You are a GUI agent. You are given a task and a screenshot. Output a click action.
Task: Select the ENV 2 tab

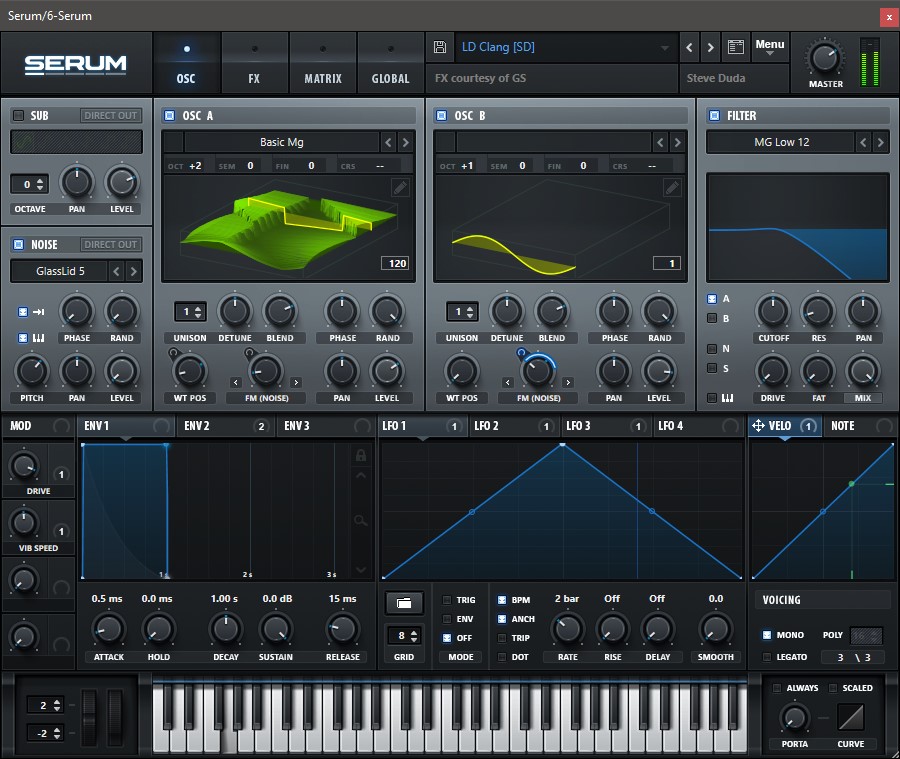[226, 425]
